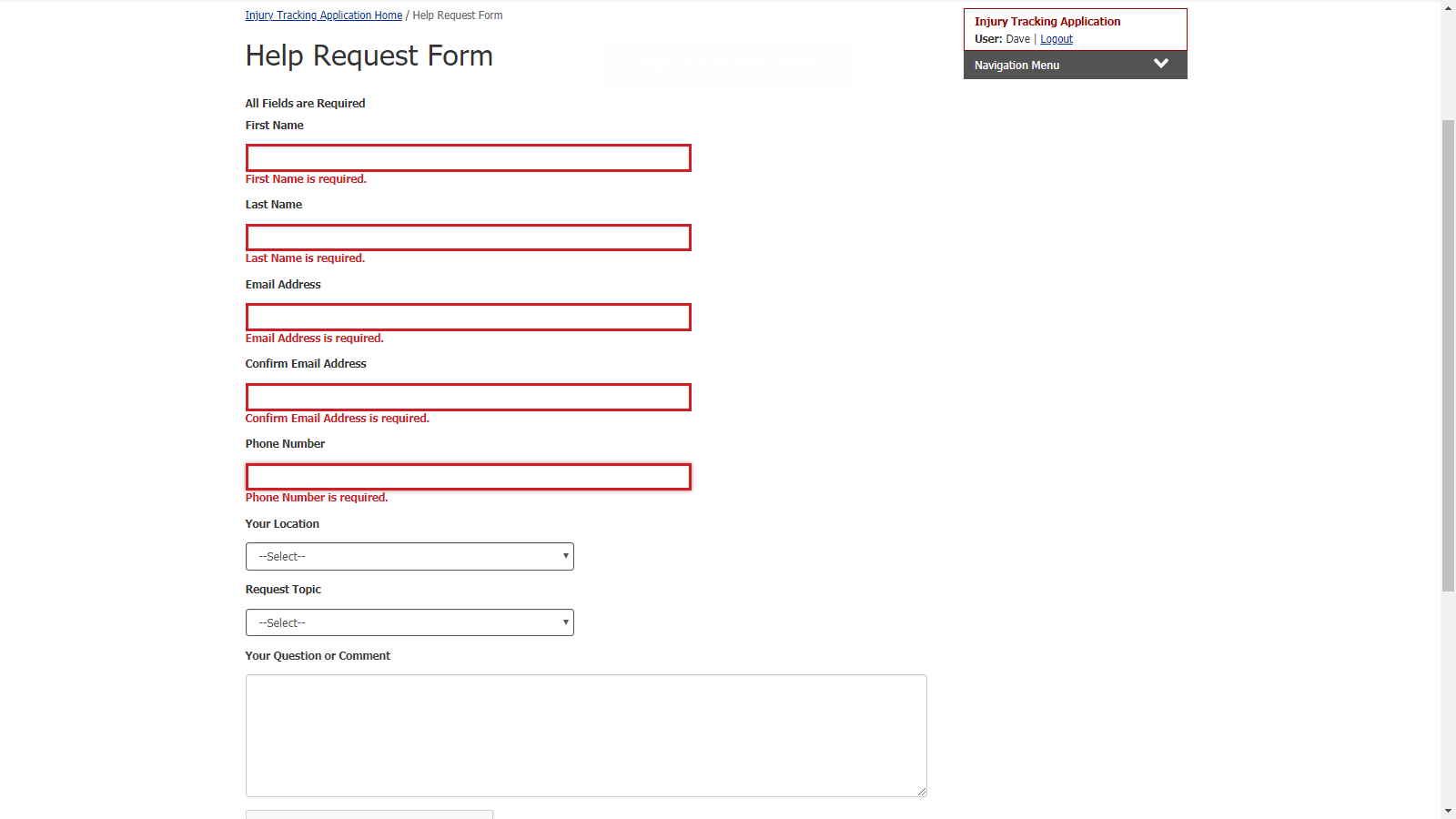Select the Email Address text box

(x=468, y=318)
